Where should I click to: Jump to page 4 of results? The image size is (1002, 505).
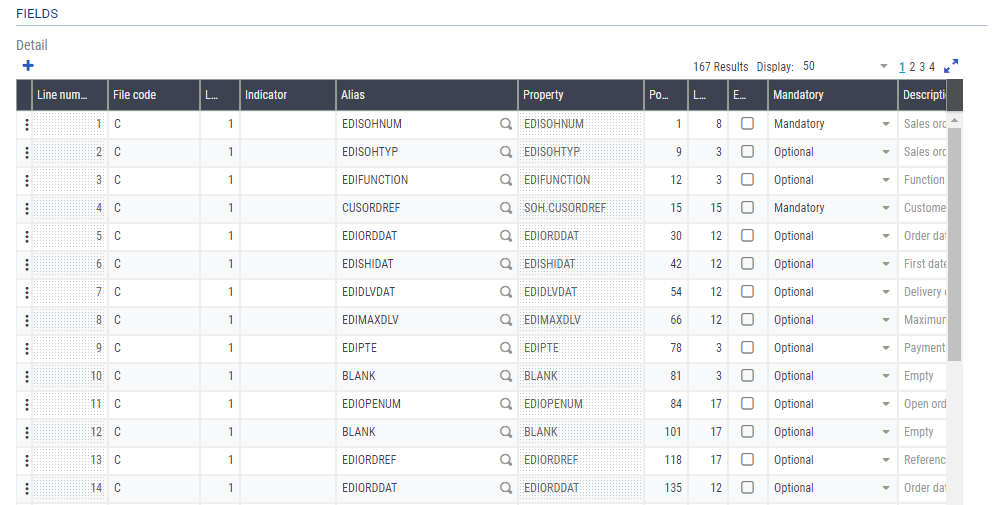point(932,67)
